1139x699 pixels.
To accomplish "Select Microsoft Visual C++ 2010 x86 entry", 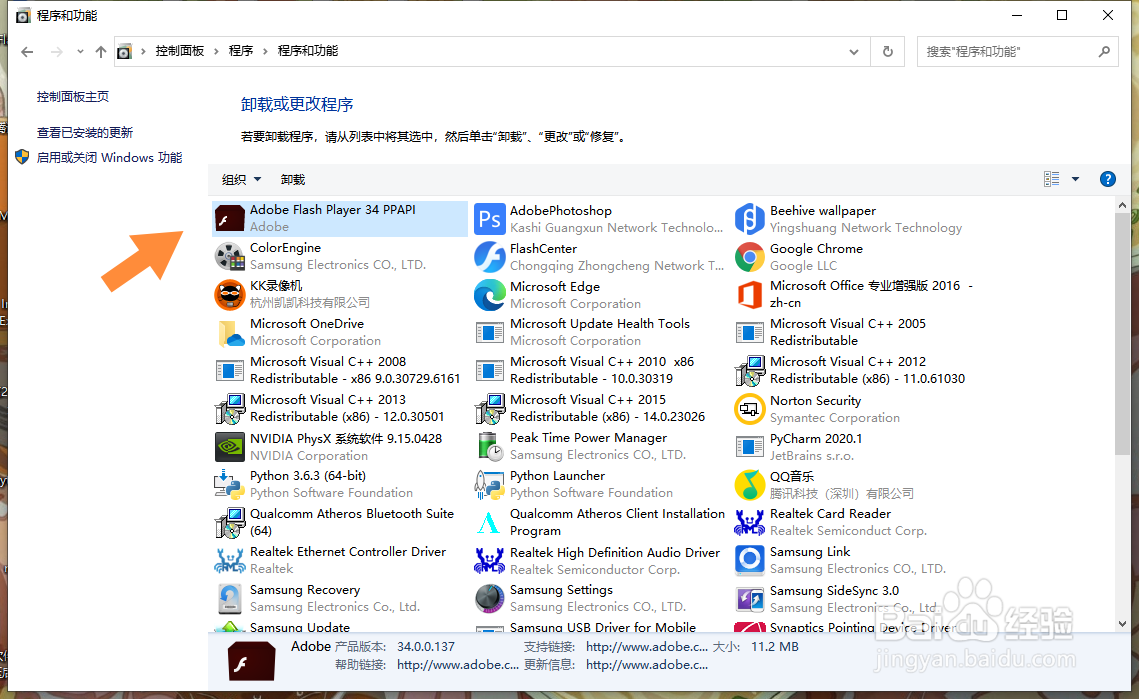I will [x=600, y=371].
